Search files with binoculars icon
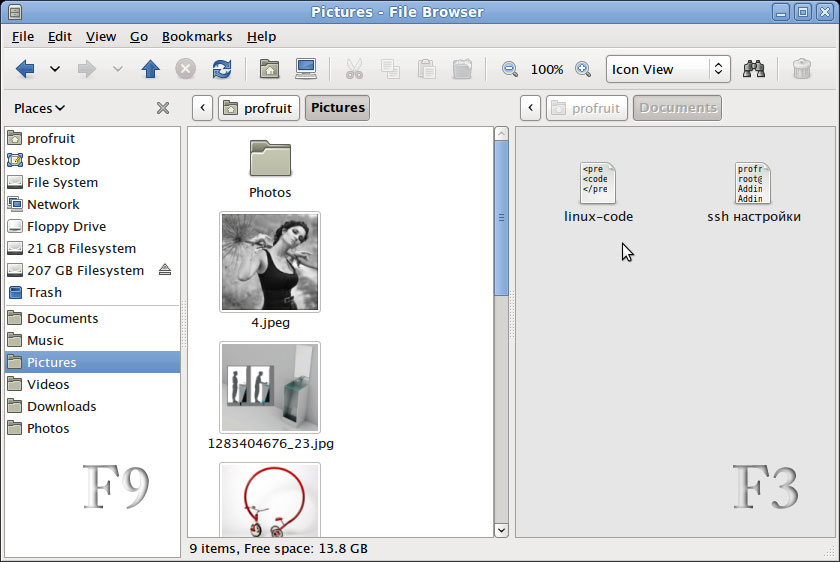Screen dimensions: 840x562 [x=754, y=69]
